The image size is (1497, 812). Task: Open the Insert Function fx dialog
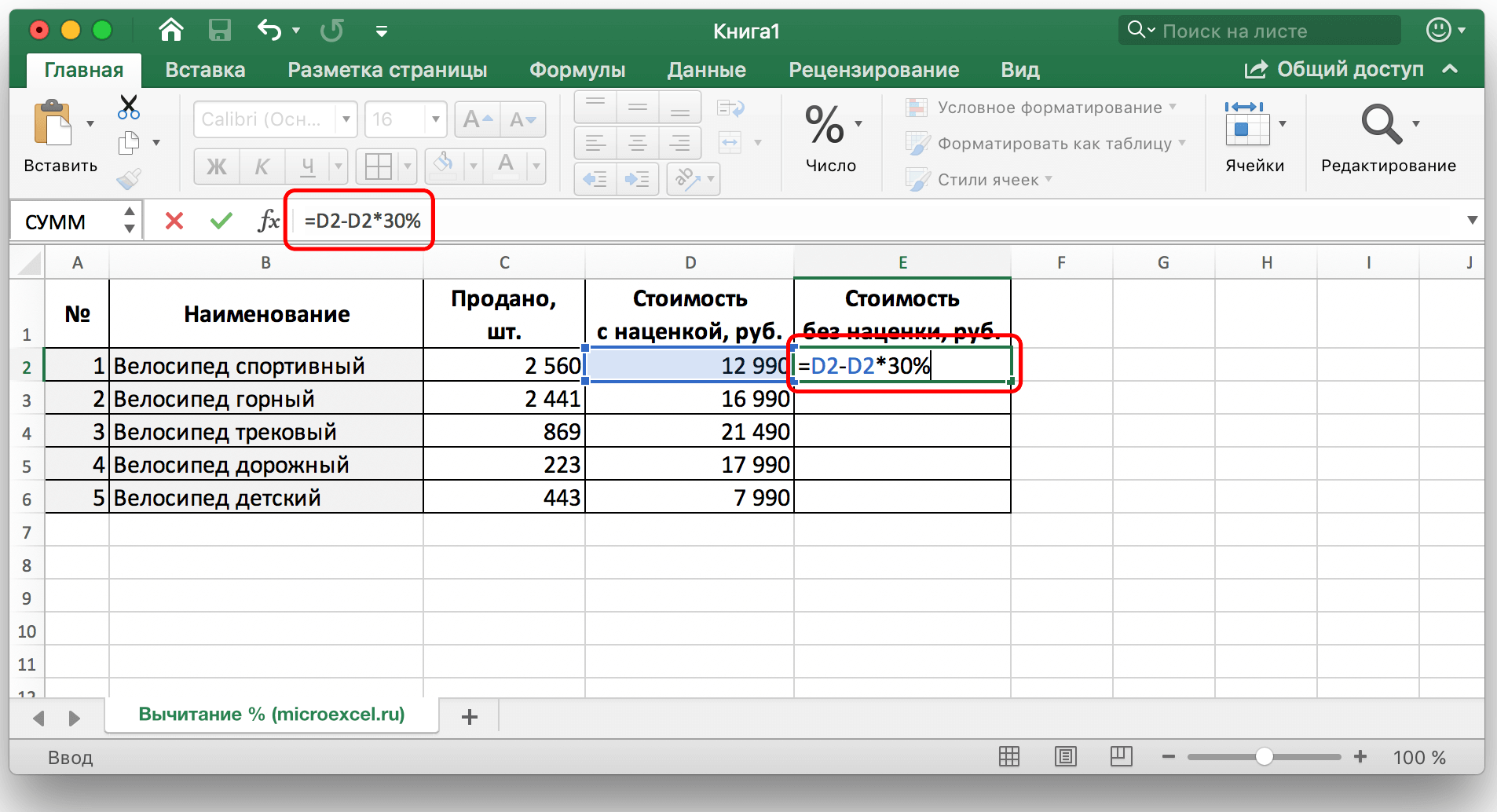[x=268, y=221]
